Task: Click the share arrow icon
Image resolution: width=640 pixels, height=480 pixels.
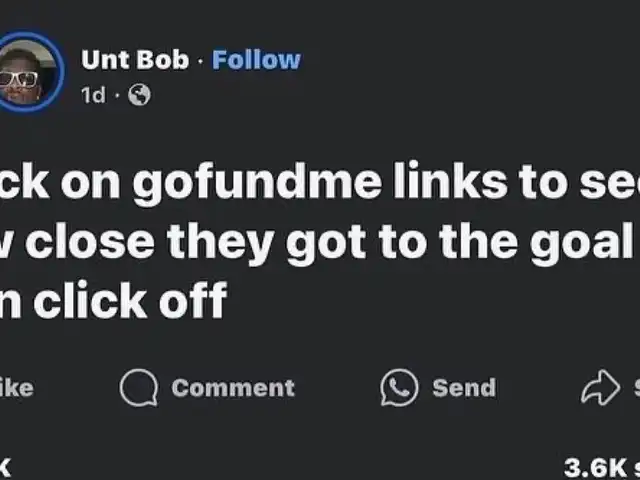Action: click(x=600, y=388)
